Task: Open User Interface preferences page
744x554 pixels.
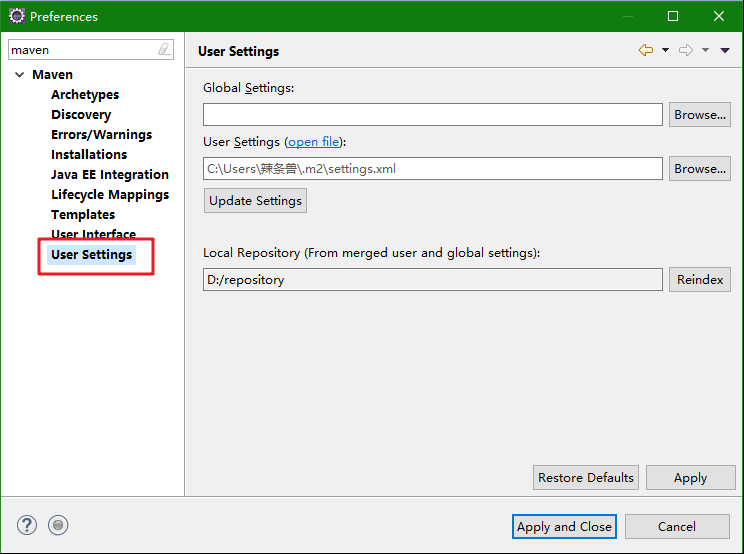Action: (93, 233)
